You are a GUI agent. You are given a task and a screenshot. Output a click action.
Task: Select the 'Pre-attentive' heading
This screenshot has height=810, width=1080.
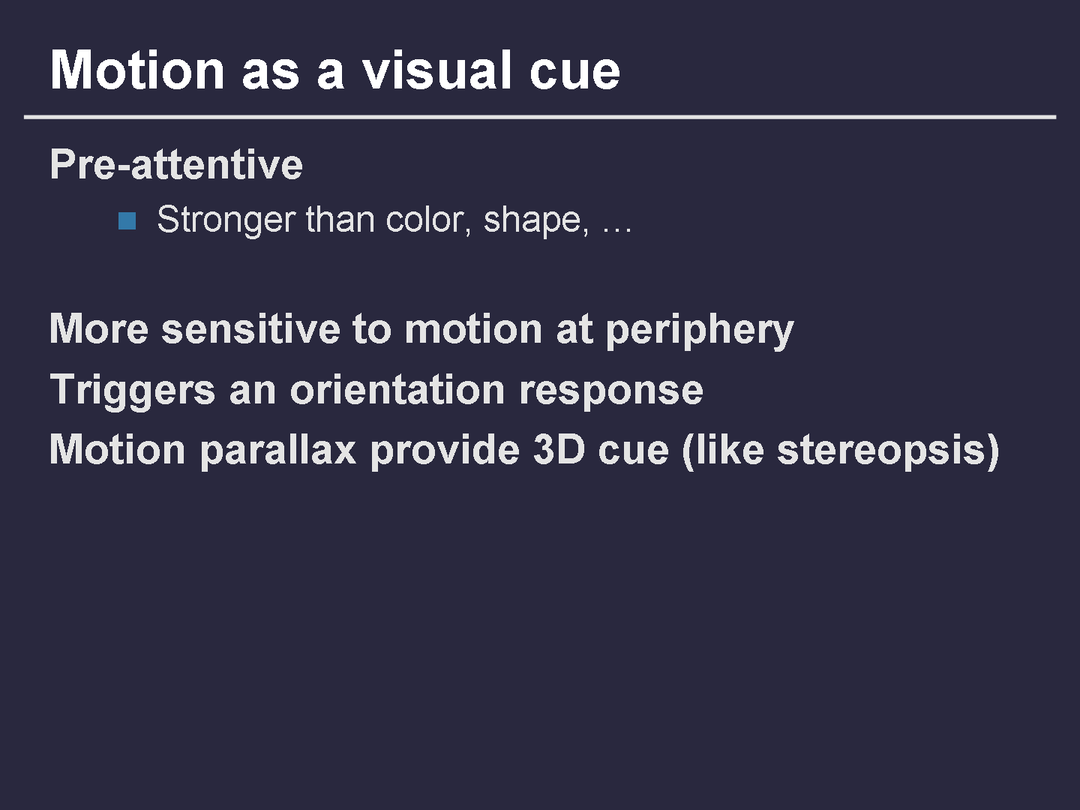pyautogui.click(x=176, y=165)
